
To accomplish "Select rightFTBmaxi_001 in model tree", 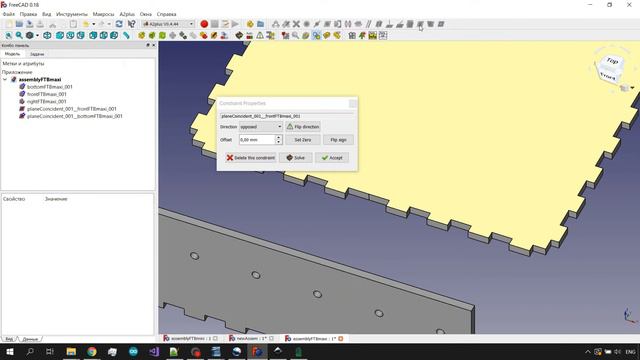I will point(47,102).
